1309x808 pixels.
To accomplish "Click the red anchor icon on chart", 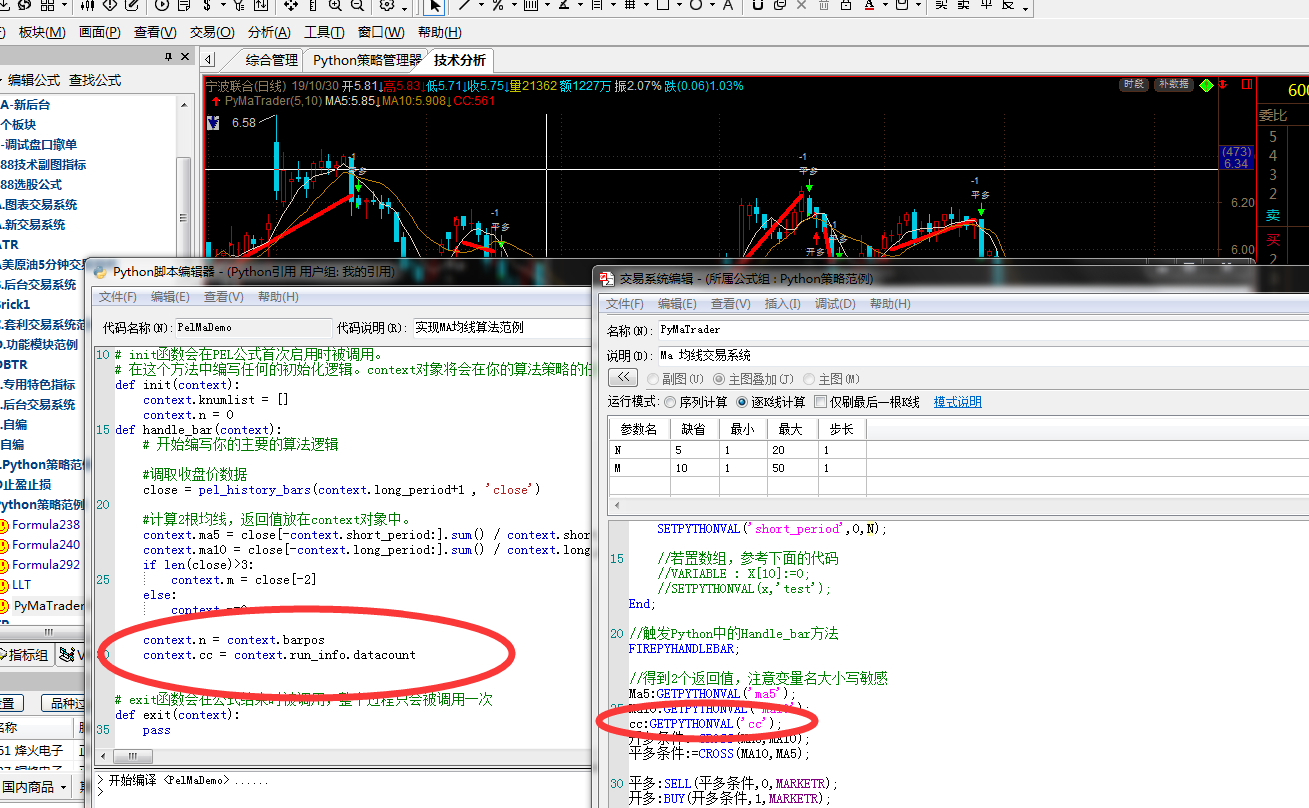I will (x=1222, y=85).
